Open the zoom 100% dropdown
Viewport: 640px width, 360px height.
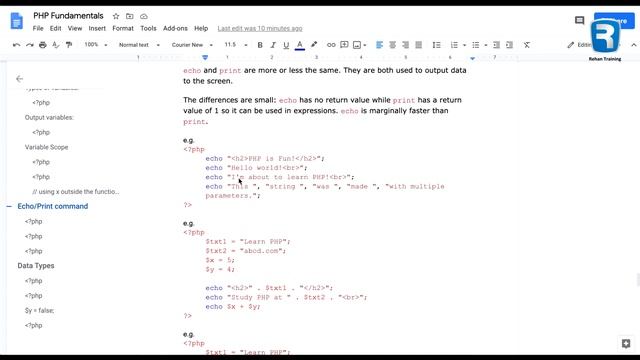(x=96, y=44)
